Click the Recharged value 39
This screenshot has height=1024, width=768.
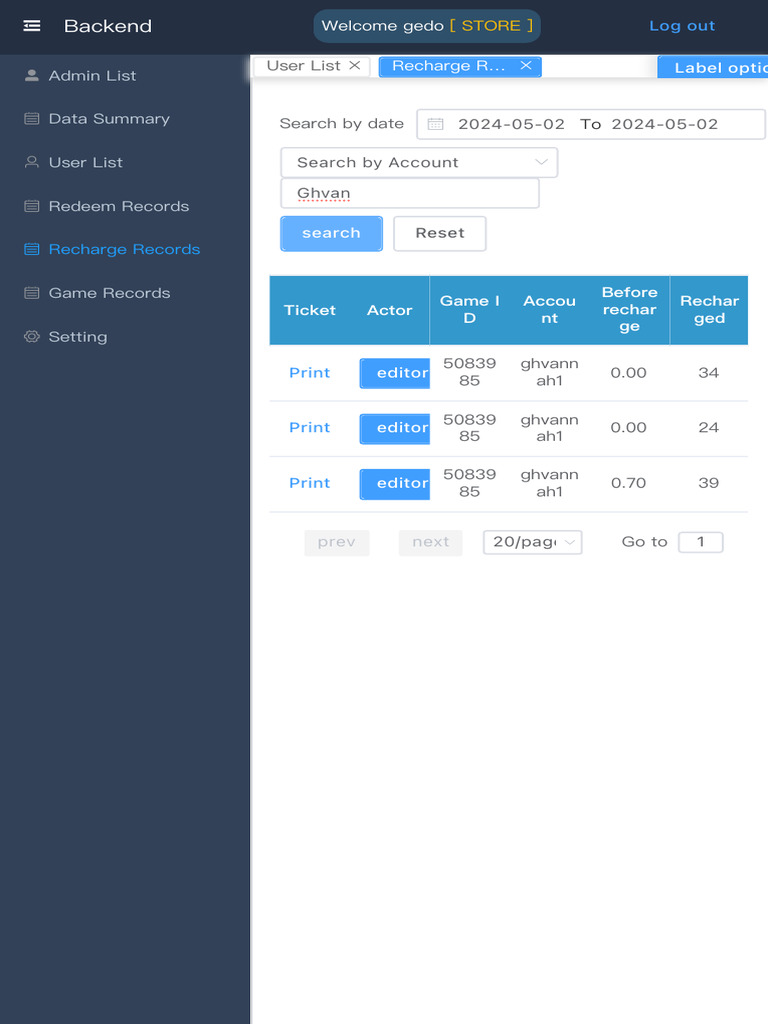709,483
